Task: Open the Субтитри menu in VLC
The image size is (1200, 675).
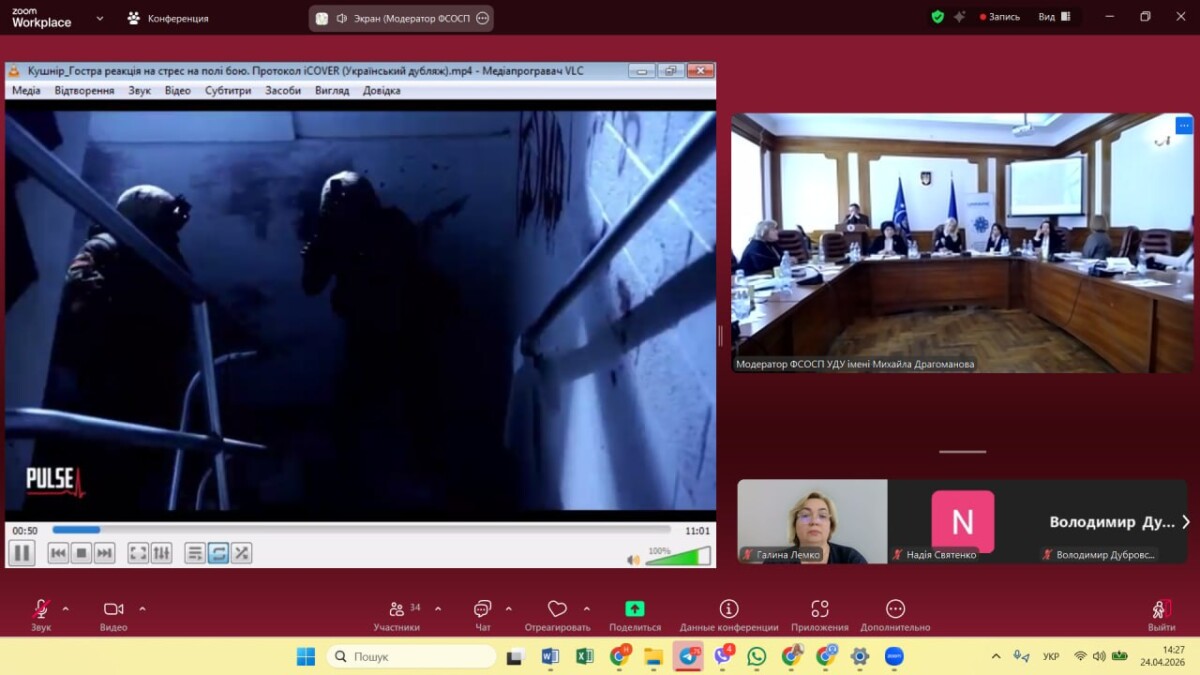Action: coord(228,90)
